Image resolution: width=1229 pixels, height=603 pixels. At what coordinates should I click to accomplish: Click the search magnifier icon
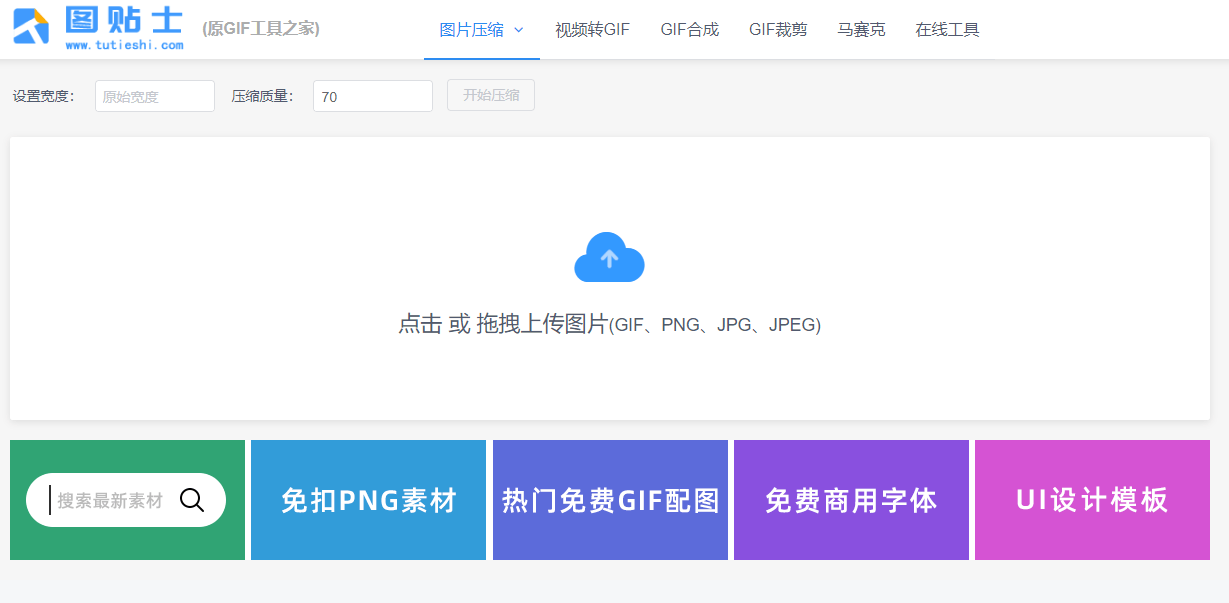tap(192, 499)
